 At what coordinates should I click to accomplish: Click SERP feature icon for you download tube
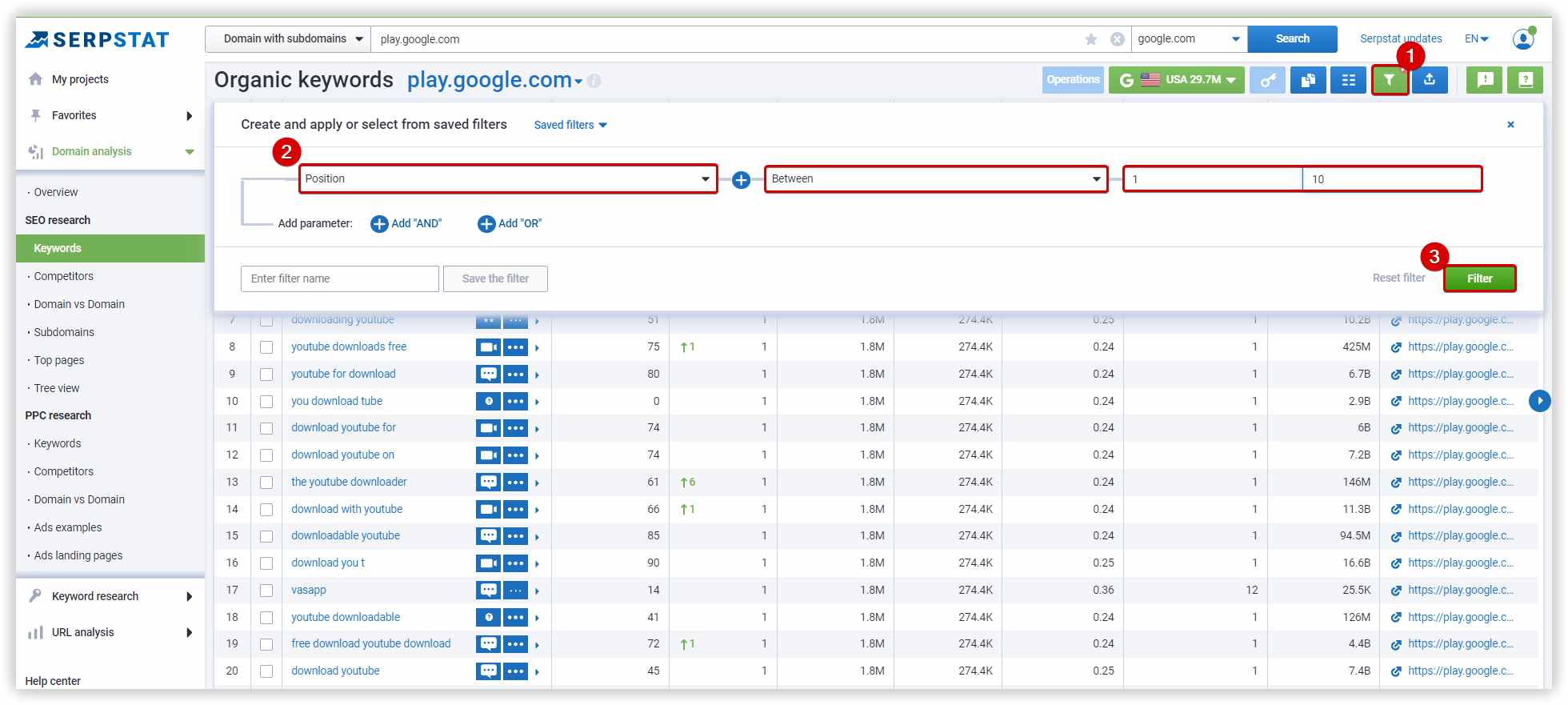coord(488,402)
